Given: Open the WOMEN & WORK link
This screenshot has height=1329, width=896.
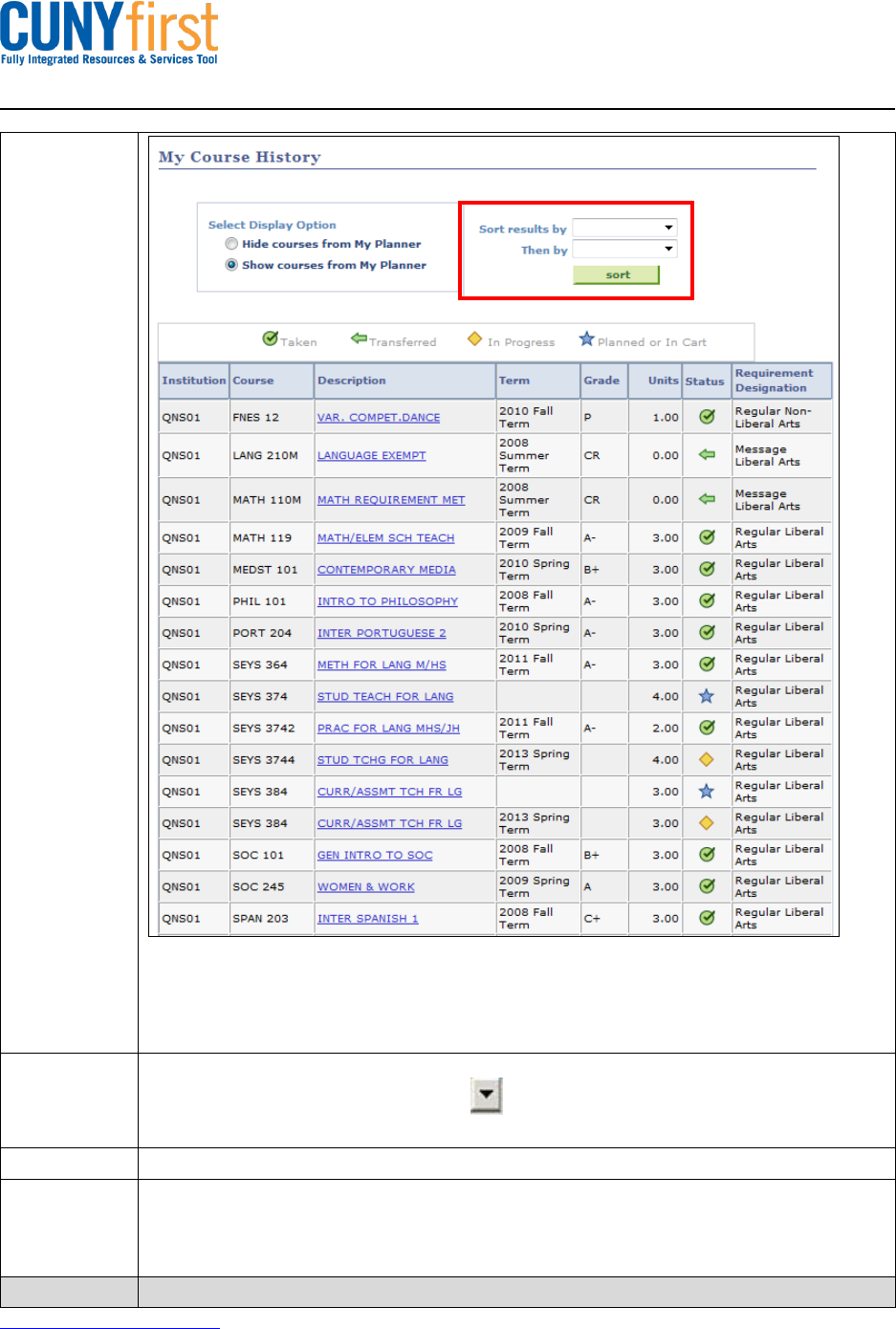Looking at the screenshot, I should (366, 887).
